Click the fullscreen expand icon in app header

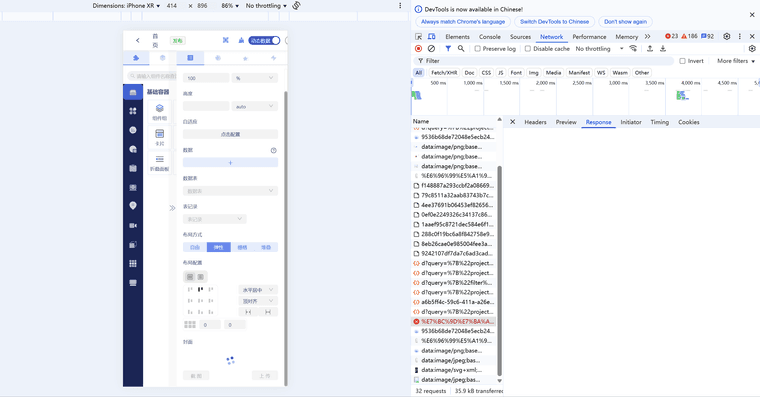click(225, 40)
